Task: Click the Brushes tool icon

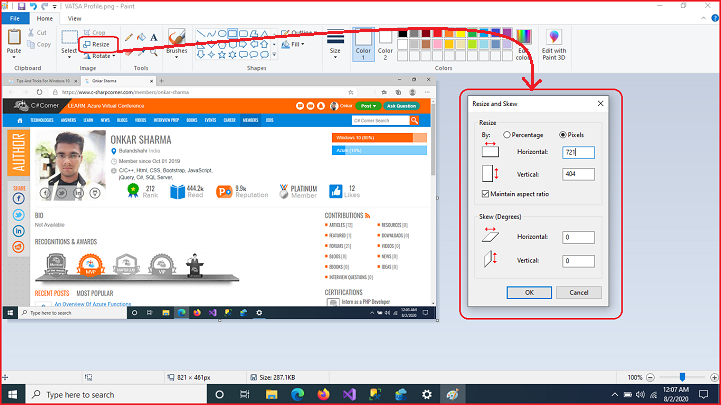Action: [177, 37]
